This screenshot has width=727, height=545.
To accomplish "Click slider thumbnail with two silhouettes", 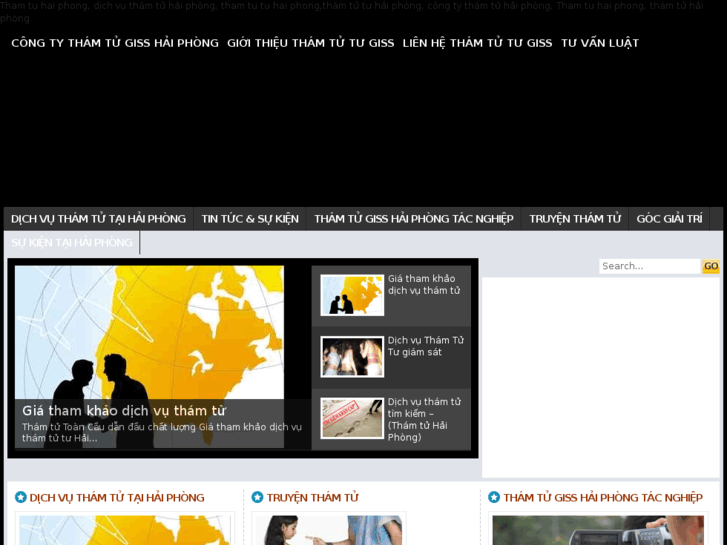I will tap(352, 295).
